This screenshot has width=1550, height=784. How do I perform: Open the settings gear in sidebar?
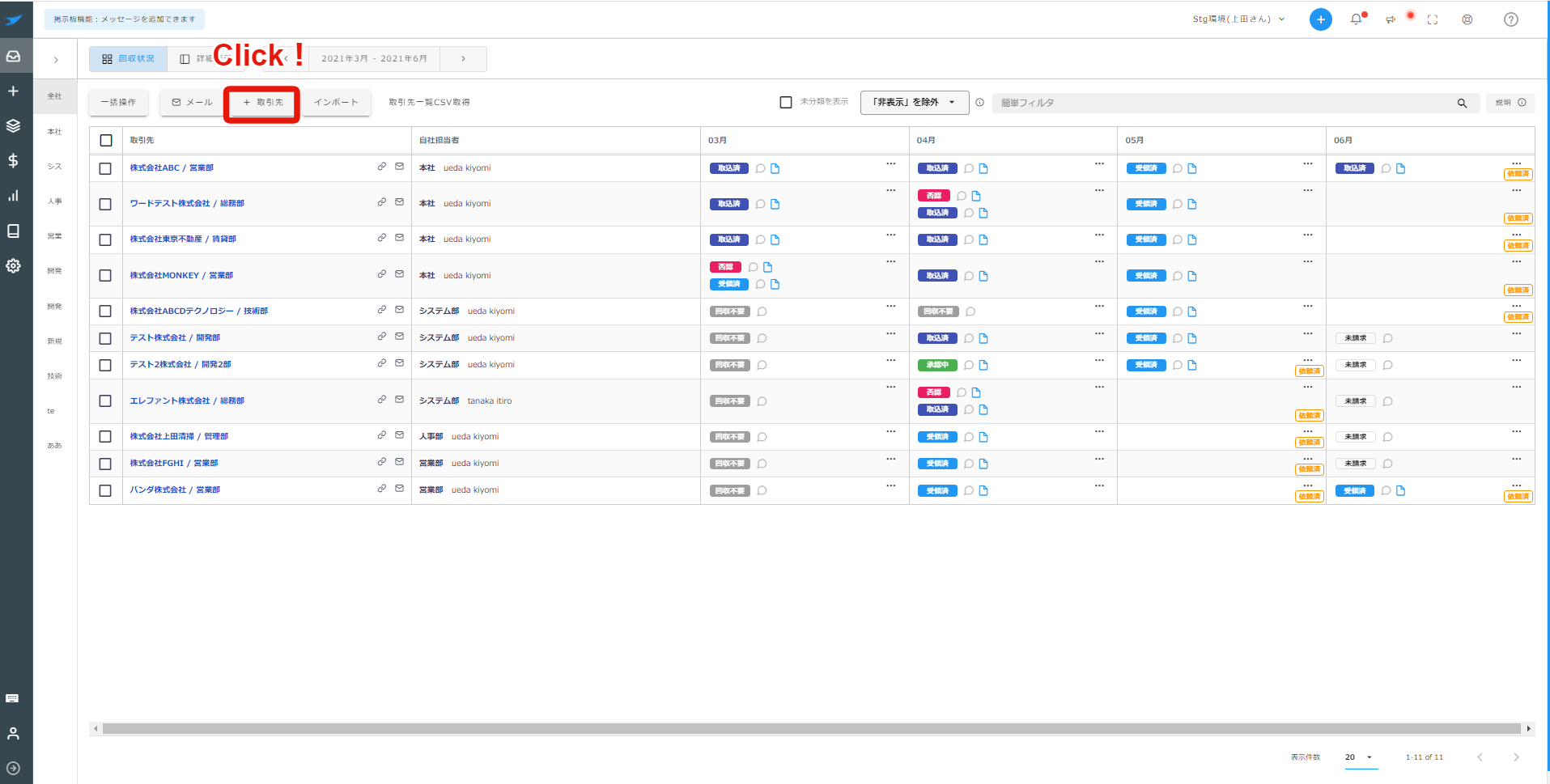point(13,265)
